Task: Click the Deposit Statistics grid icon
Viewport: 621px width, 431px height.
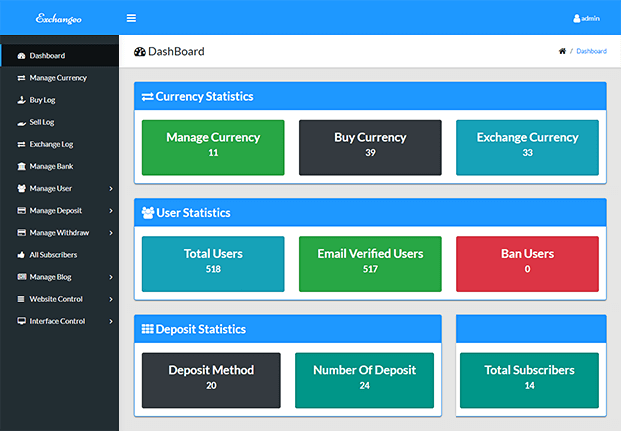Action: [148, 329]
